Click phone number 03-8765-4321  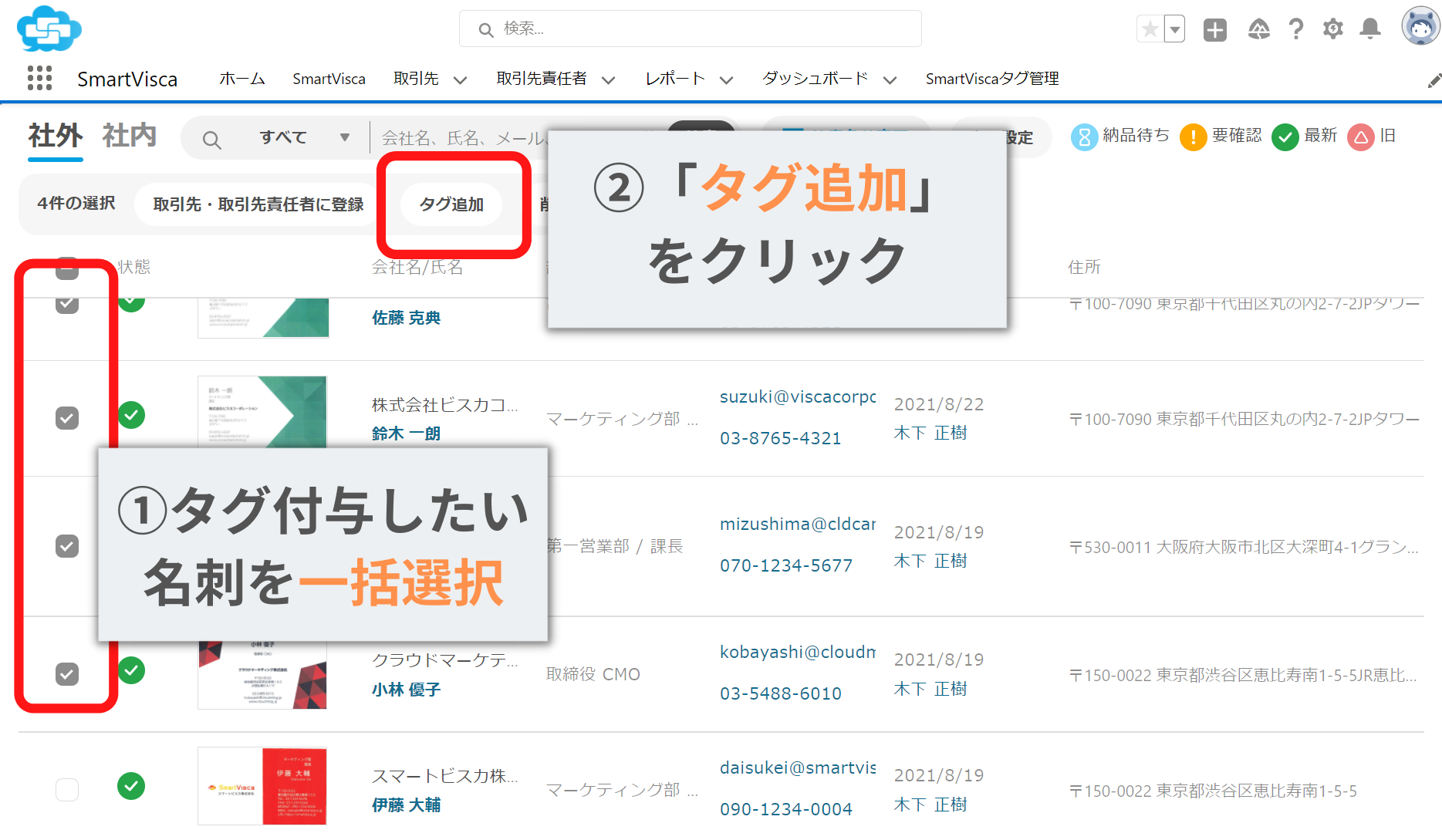[781, 438]
